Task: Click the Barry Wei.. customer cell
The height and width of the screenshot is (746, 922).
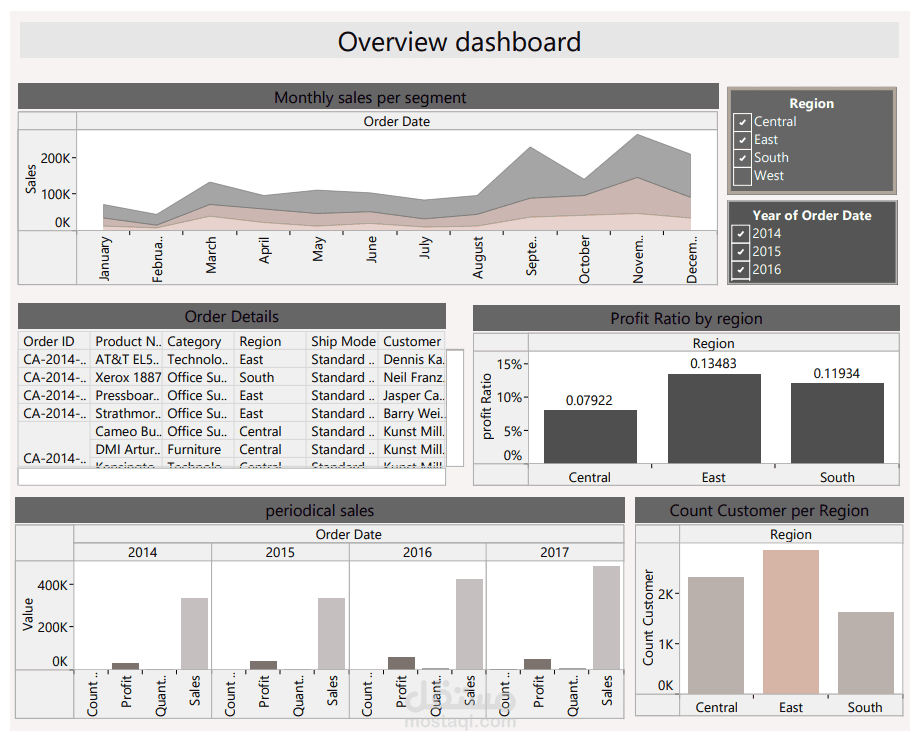Action: click(x=412, y=414)
